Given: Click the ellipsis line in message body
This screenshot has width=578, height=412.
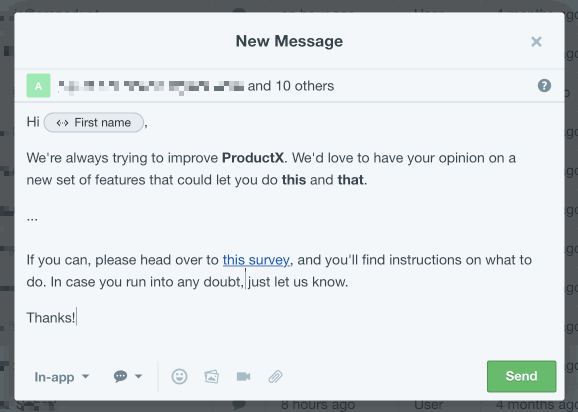Looking at the screenshot, I should coord(32,217).
